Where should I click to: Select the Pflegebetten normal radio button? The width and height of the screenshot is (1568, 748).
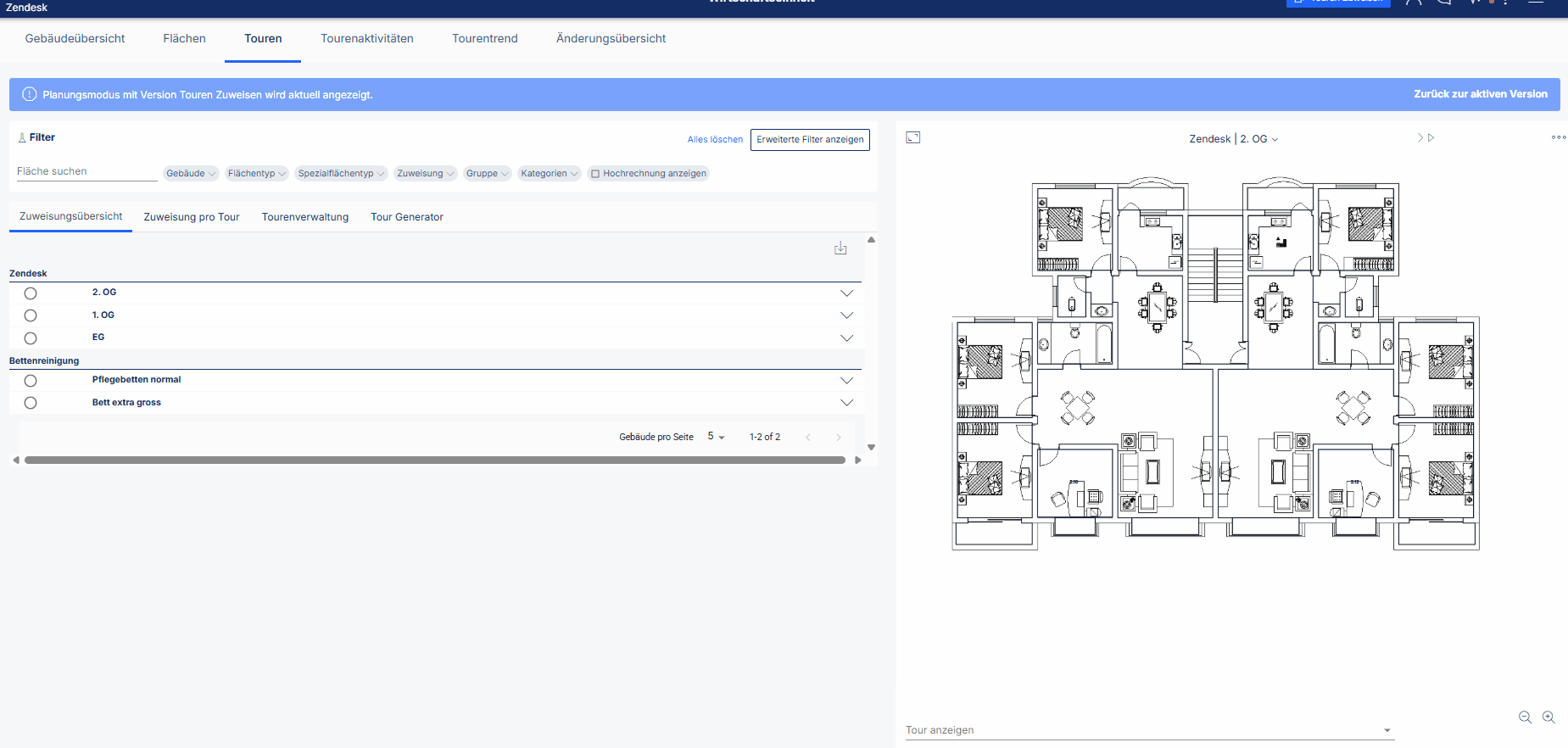pyautogui.click(x=31, y=381)
